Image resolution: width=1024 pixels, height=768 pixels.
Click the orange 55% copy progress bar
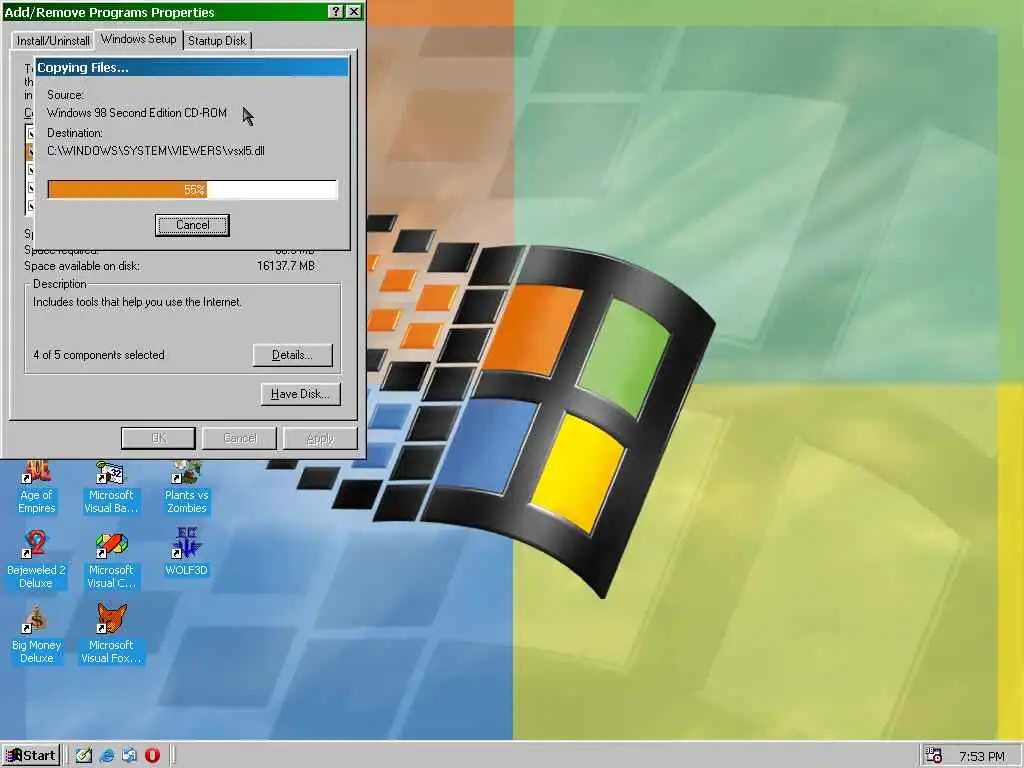pyautogui.click(x=192, y=189)
